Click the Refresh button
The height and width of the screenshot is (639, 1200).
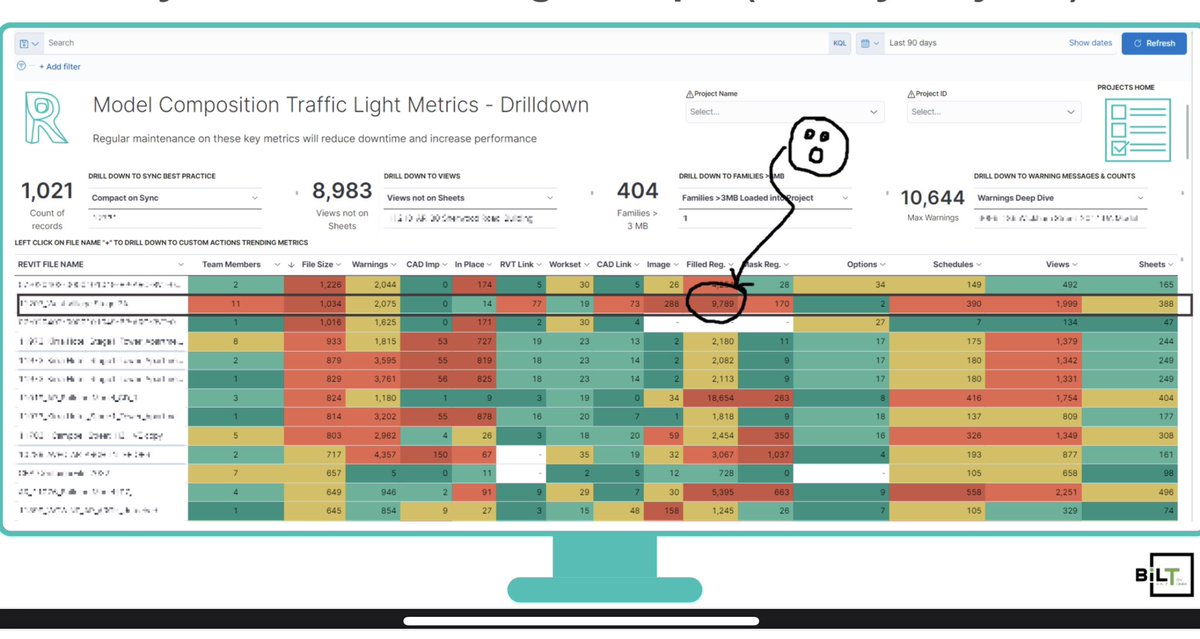coord(1154,43)
